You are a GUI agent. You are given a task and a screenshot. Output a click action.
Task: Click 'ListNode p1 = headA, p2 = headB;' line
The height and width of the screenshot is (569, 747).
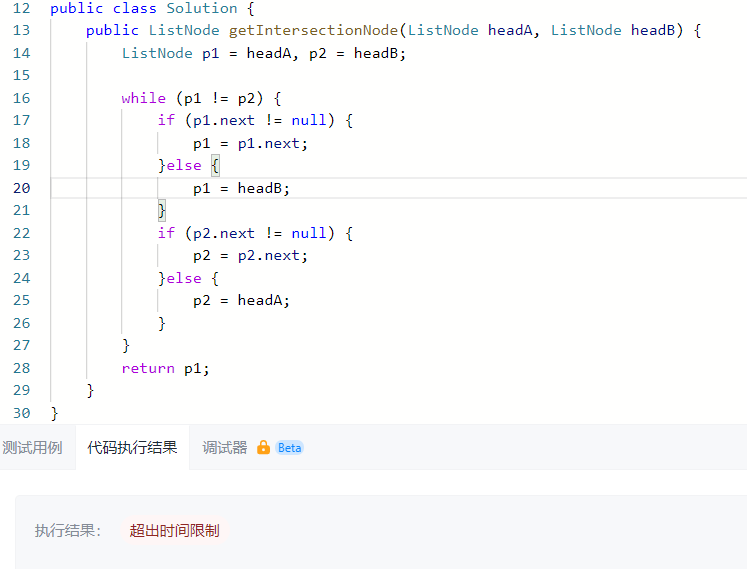click(263, 53)
